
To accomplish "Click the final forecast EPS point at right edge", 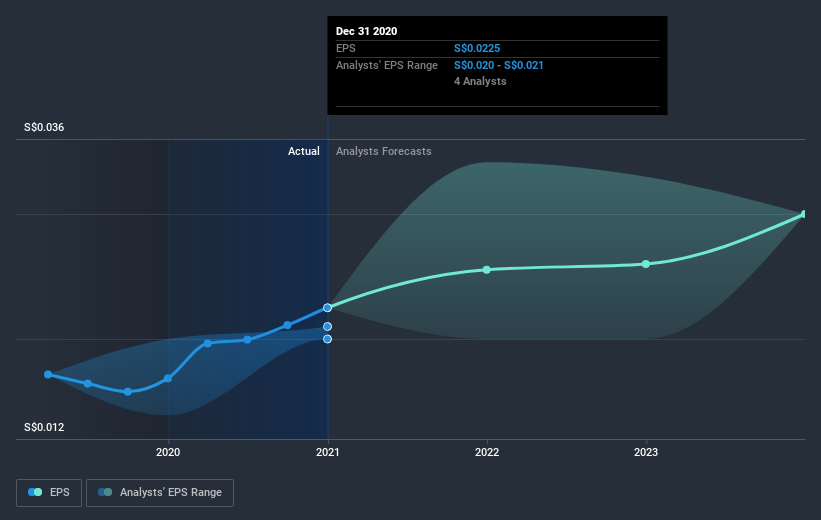I will pyautogui.click(x=804, y=214).
